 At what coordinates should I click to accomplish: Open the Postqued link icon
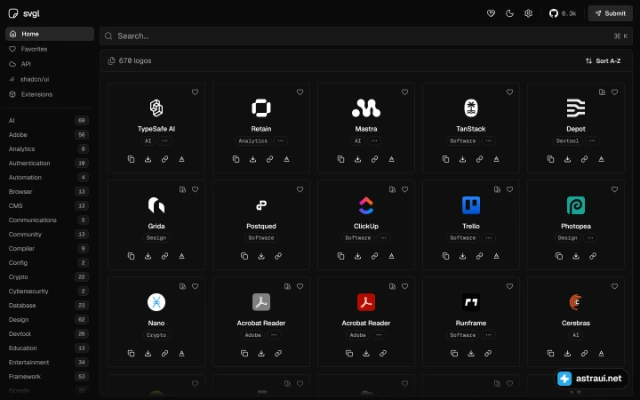278,256
